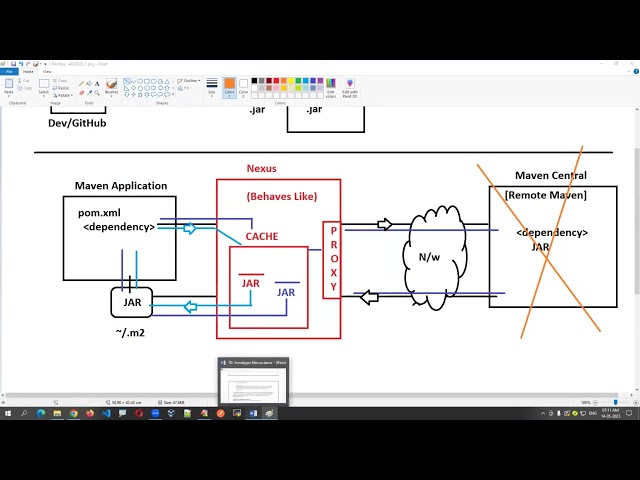Open the shape Fill dropdown
The width and height of the screenshot is (640, 480).
pyautogui.click(x=184, y=88)
